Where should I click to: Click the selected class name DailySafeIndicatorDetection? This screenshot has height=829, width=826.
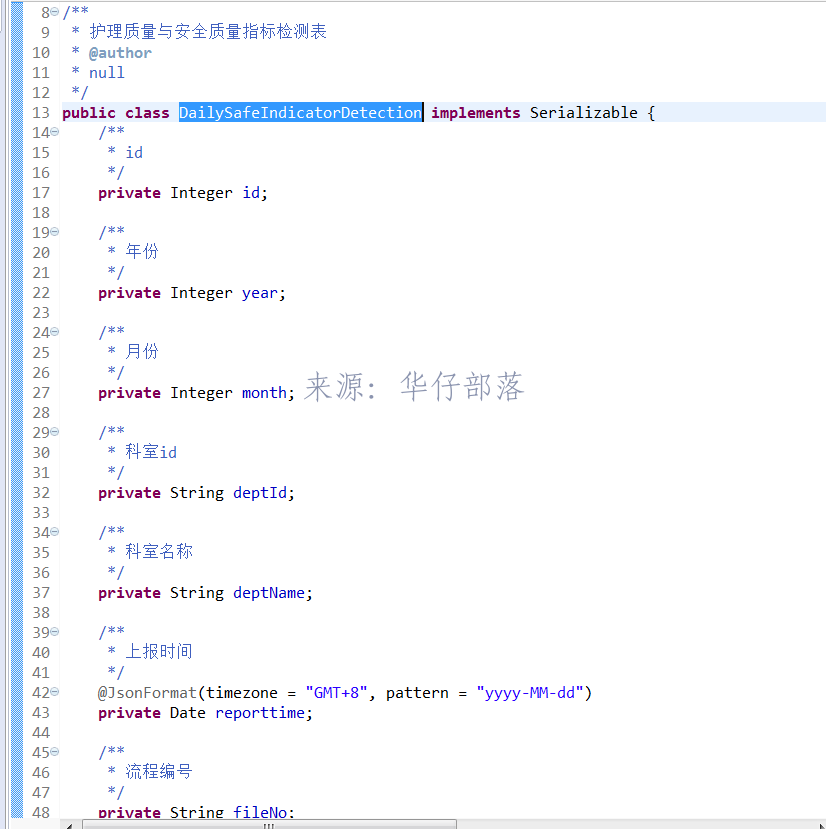(300, 113)
